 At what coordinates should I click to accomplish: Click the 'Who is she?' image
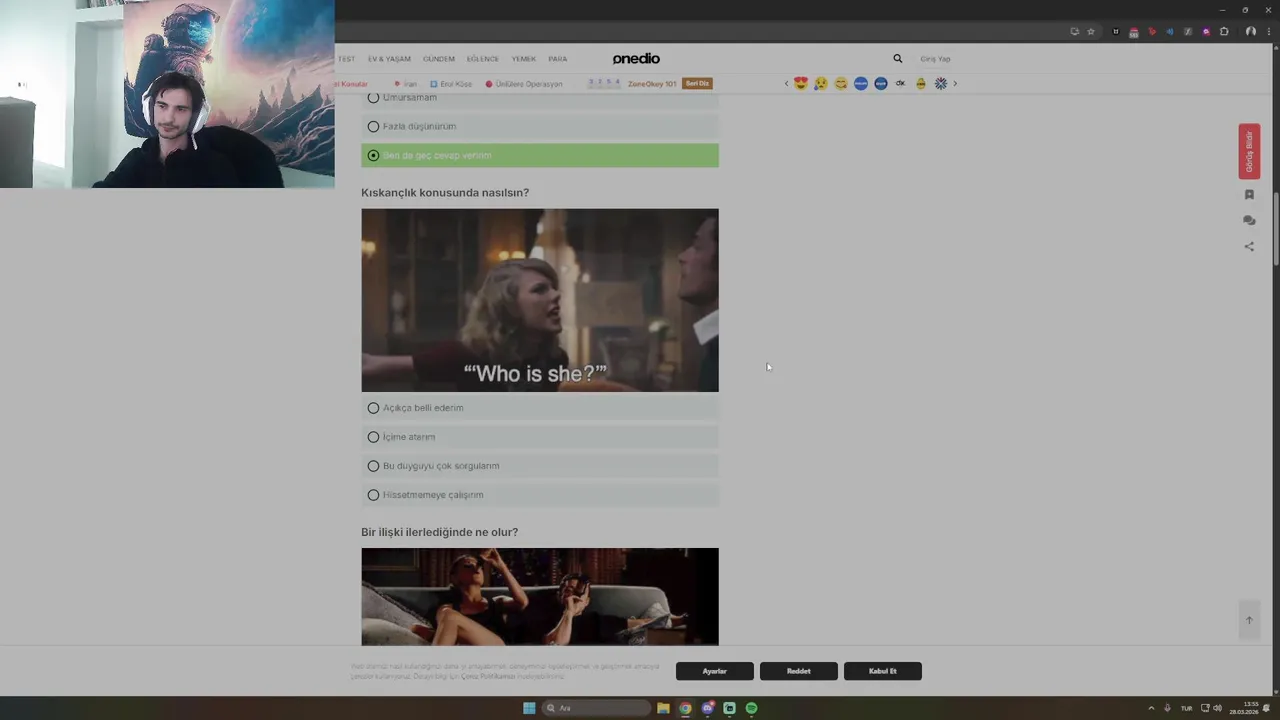tap(540, 300)
